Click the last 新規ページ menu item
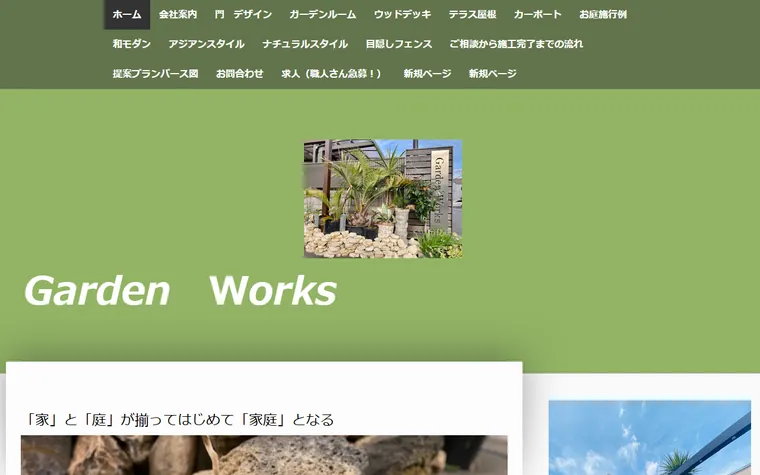760x475 pixels. [x=493, y=74]
